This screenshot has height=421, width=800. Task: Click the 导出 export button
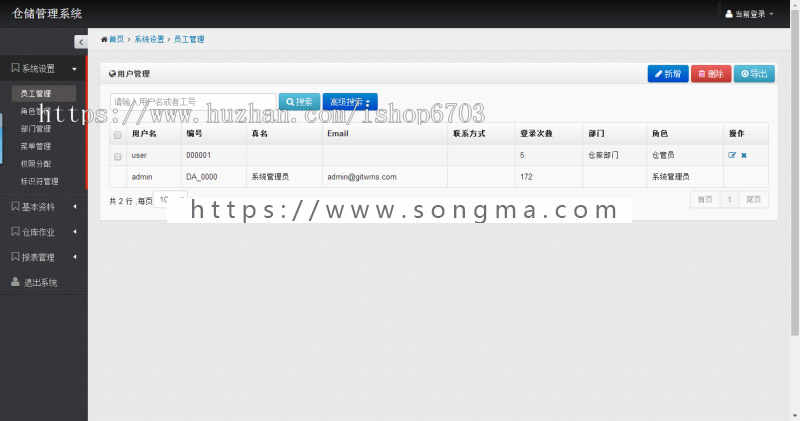[754, 74]
